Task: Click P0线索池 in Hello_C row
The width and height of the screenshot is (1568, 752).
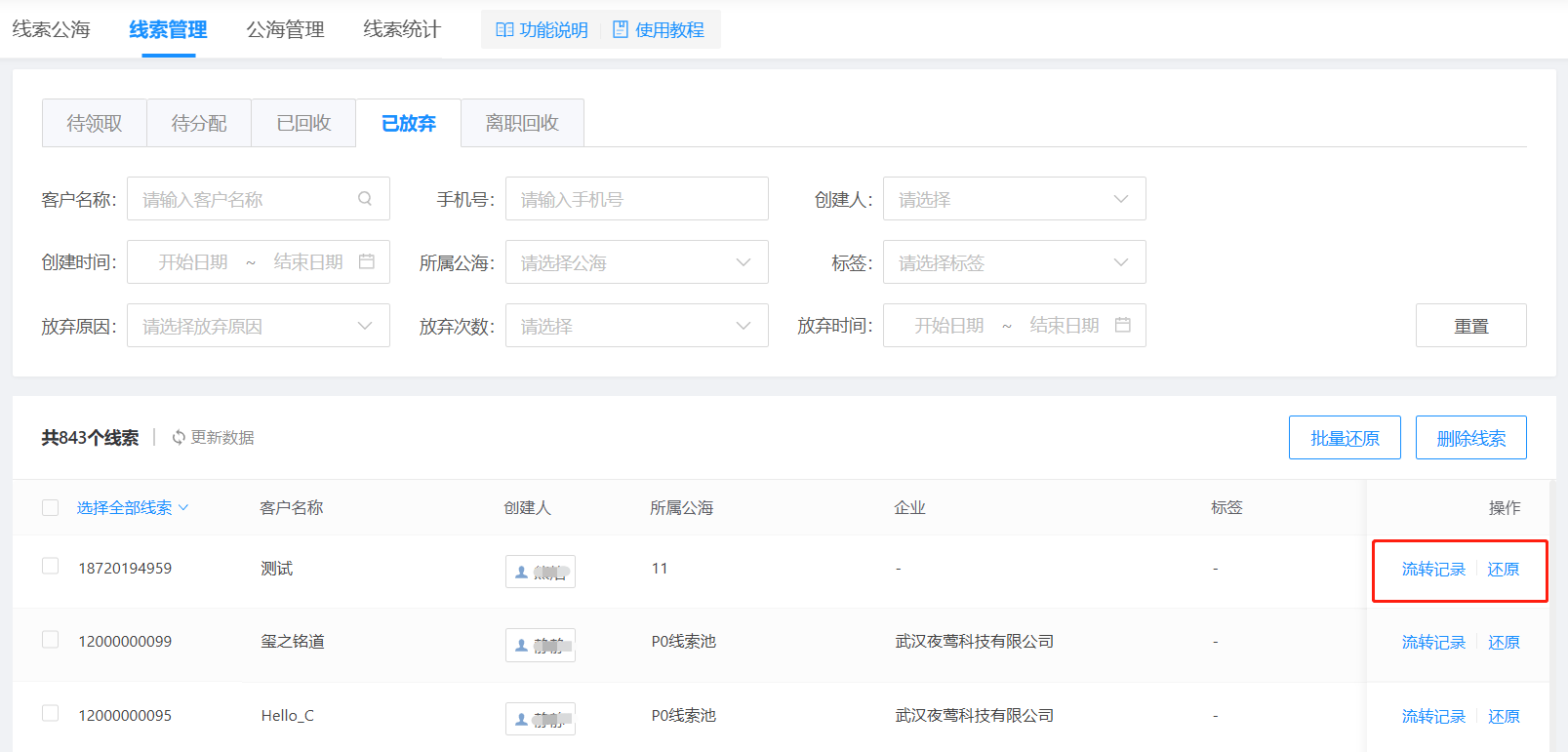Action: (684, 716)
